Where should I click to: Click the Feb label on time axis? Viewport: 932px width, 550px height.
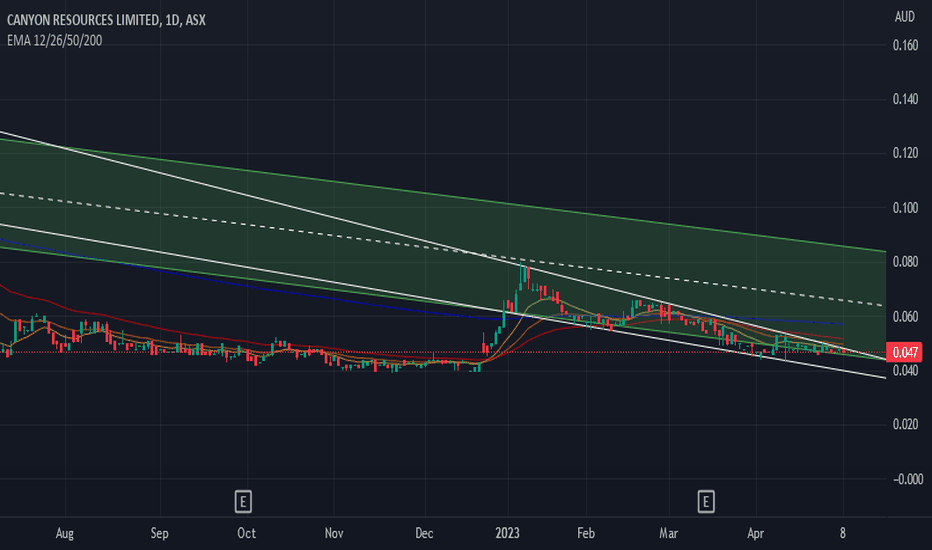(585, 533)
